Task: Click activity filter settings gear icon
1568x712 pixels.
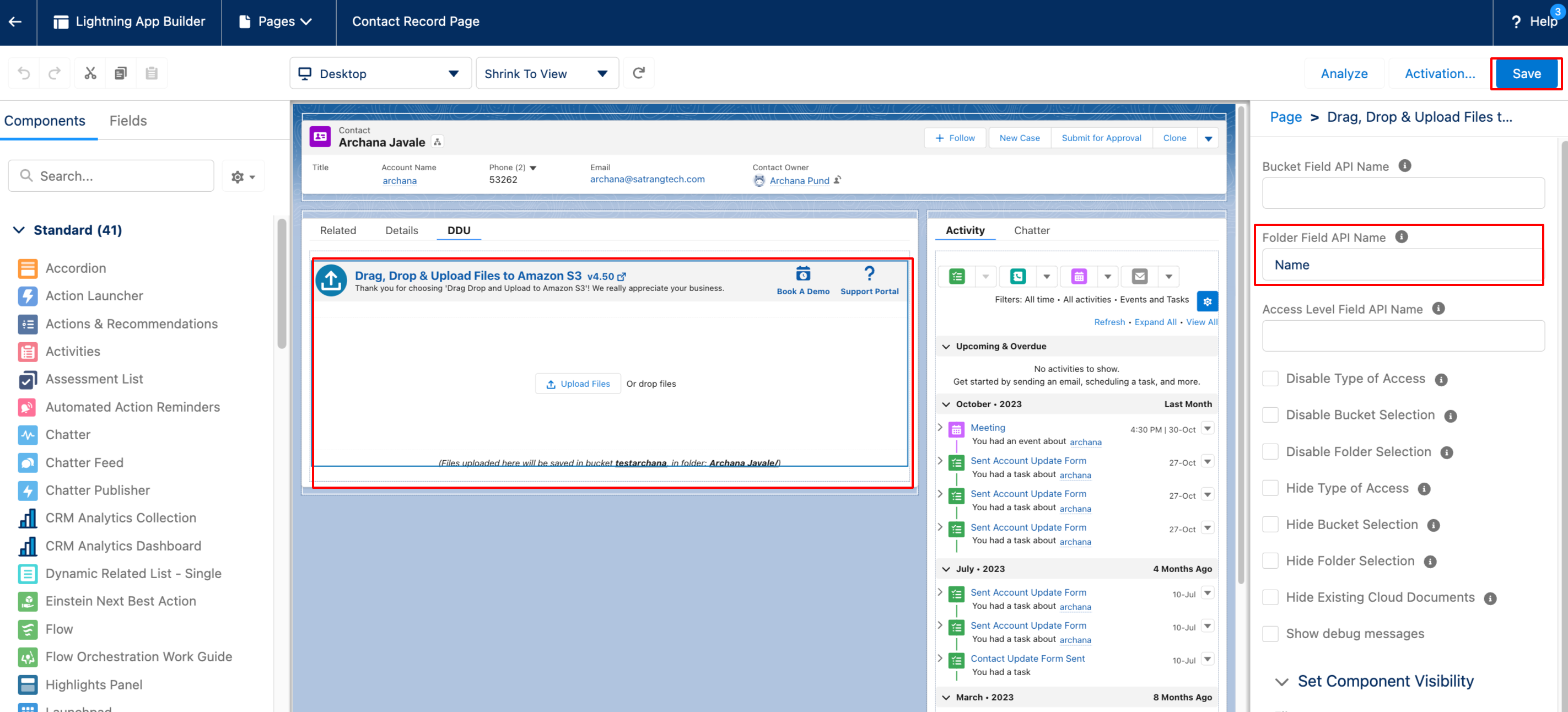Action: click(1207, 301)
